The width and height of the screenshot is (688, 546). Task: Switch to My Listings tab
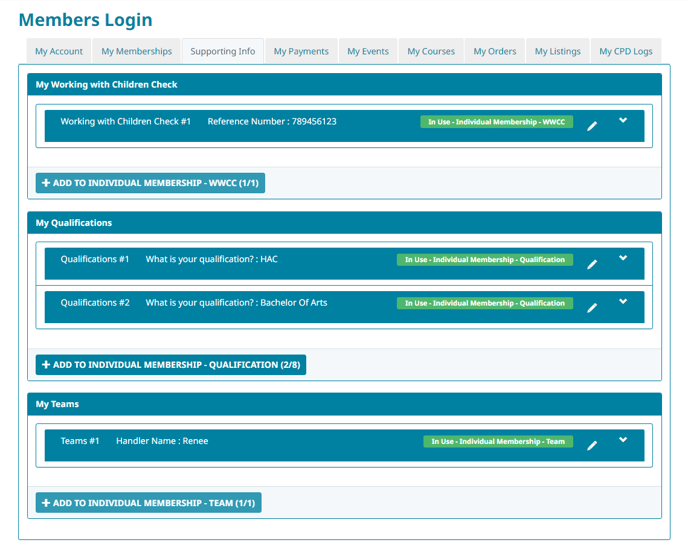557,51
